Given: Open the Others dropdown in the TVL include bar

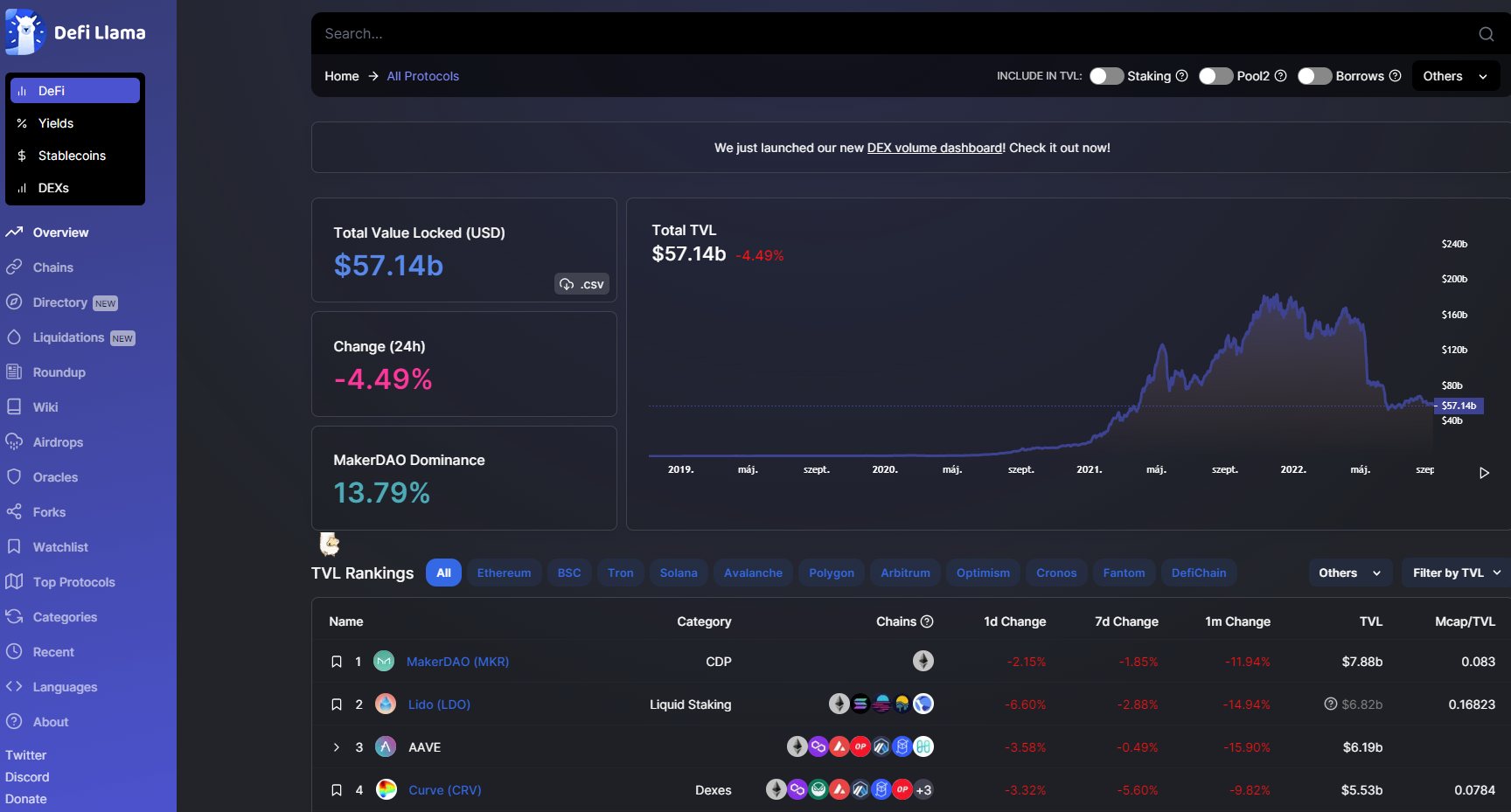Looking at the screenshot, I should point(1455,76).
